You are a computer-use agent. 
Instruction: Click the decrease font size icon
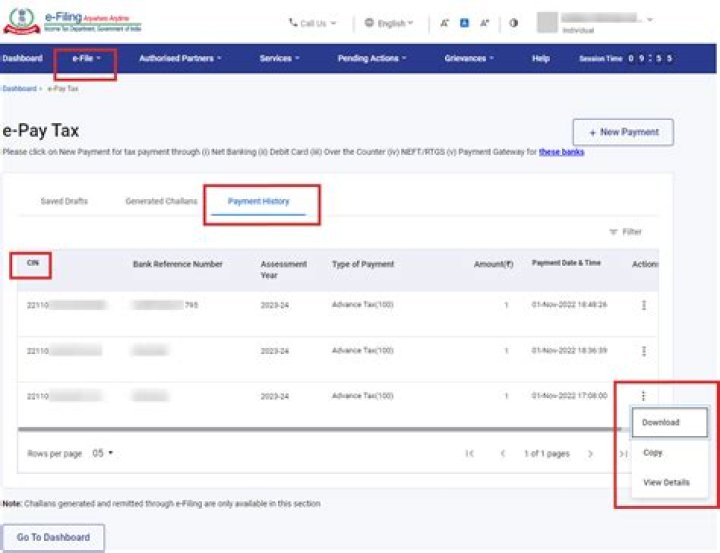coord(444,23)
